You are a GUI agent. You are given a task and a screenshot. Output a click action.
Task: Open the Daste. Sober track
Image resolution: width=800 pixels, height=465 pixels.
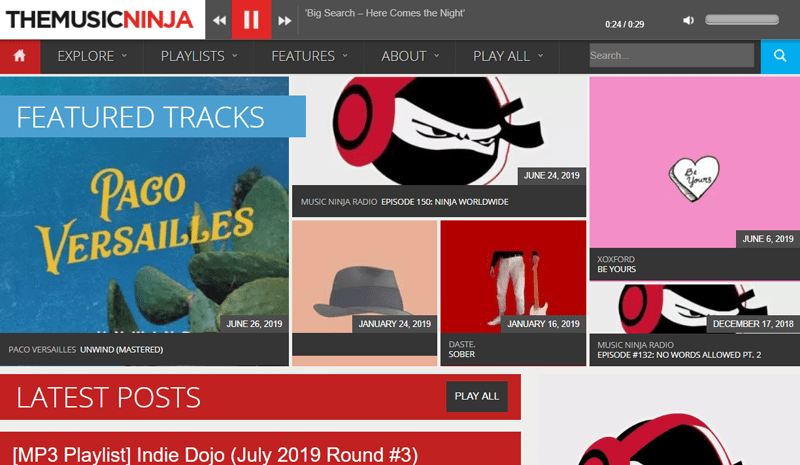click(462, 349)
